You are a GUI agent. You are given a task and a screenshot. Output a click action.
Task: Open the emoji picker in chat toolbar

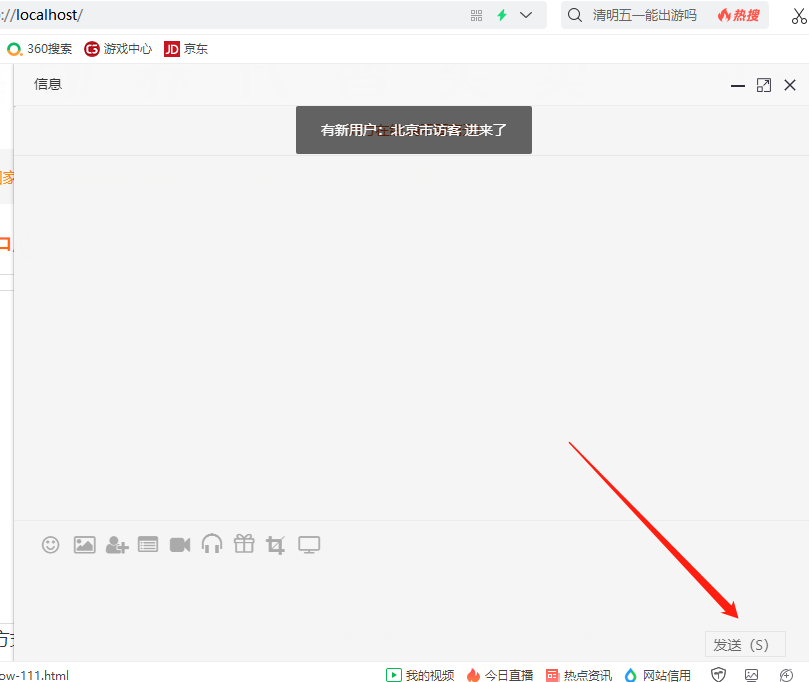coord(51,545)
